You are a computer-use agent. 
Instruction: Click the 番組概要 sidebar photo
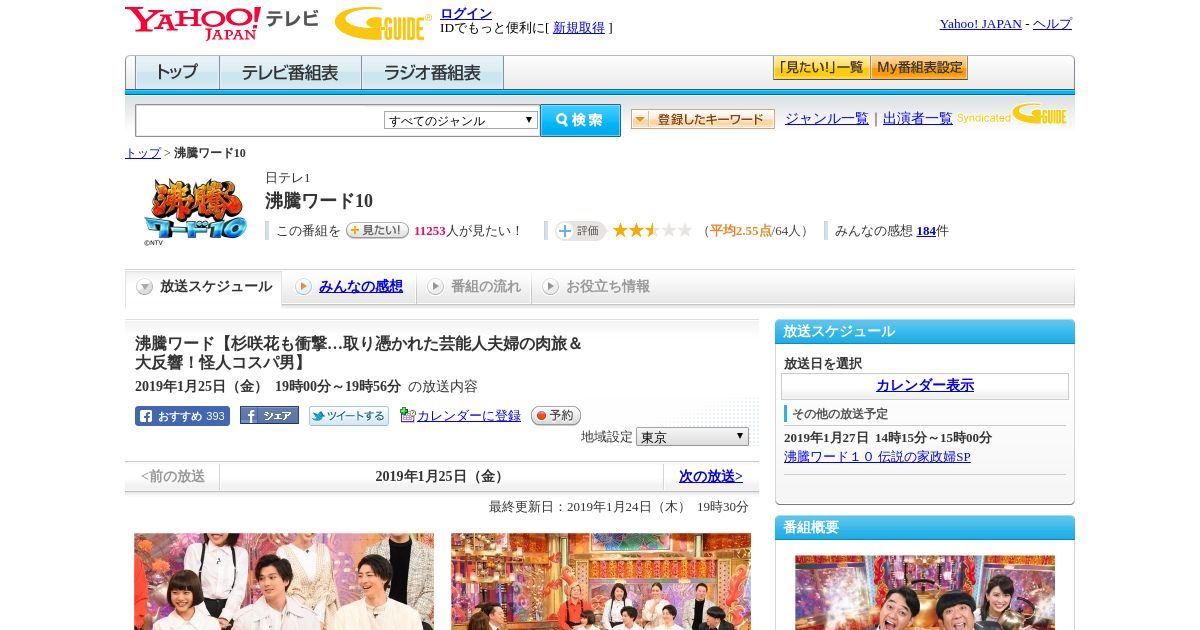925,592
